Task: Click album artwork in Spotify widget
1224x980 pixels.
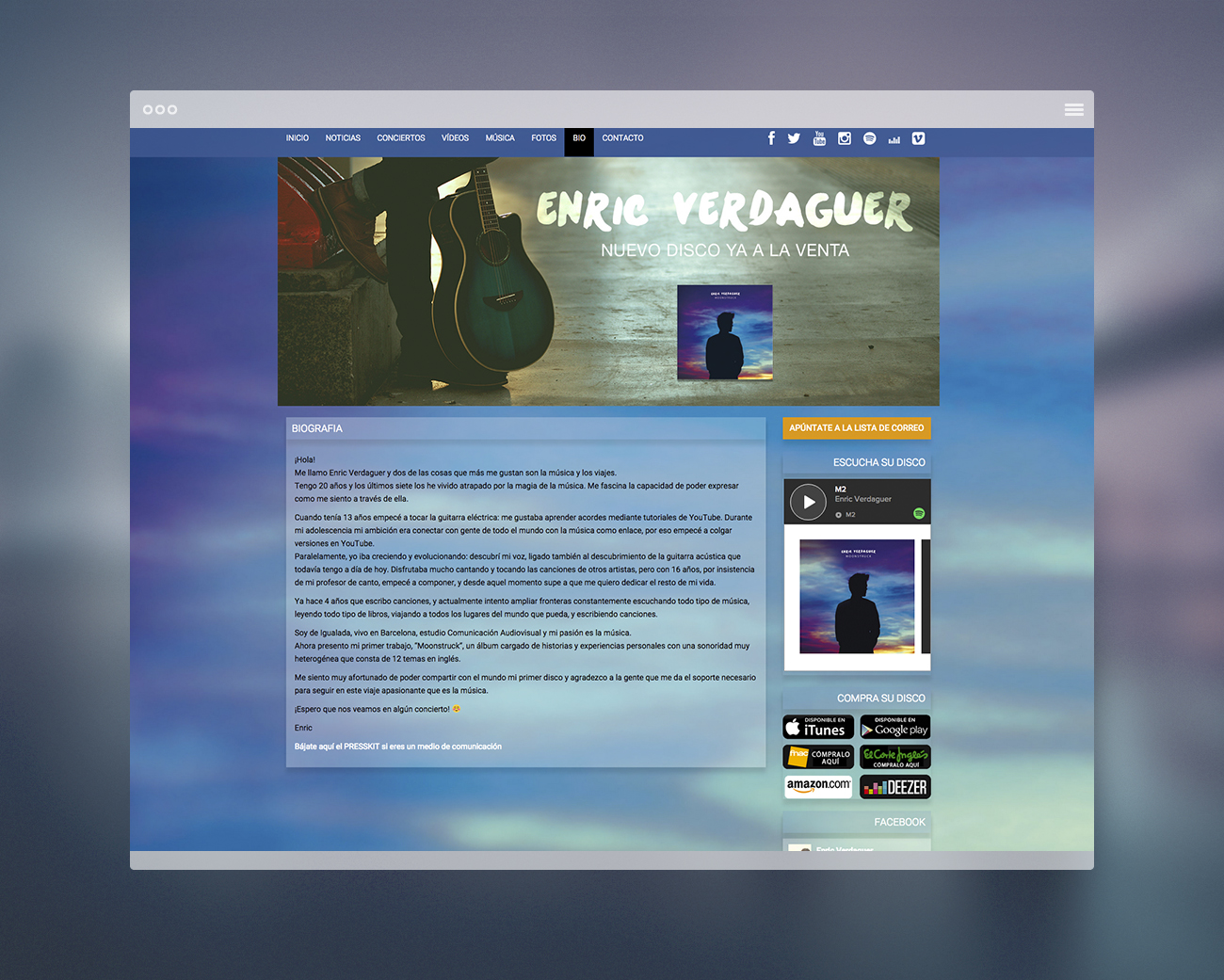Action: coord(857,597)
